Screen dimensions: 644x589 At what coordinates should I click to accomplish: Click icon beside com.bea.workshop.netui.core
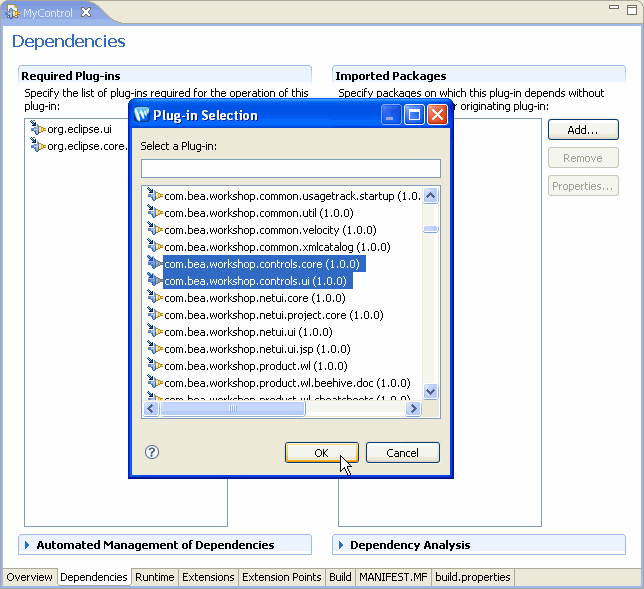point(155,297)
